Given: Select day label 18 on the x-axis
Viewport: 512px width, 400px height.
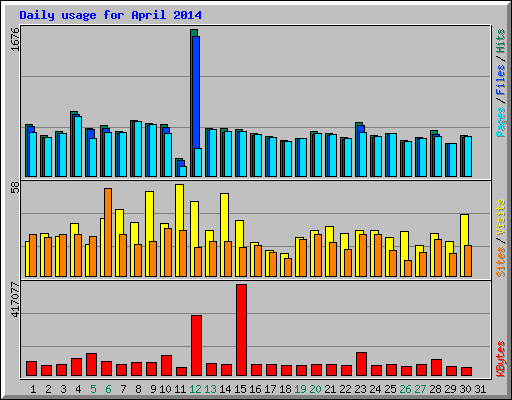Looking at the screenshot, I should [x=285, y=389].
